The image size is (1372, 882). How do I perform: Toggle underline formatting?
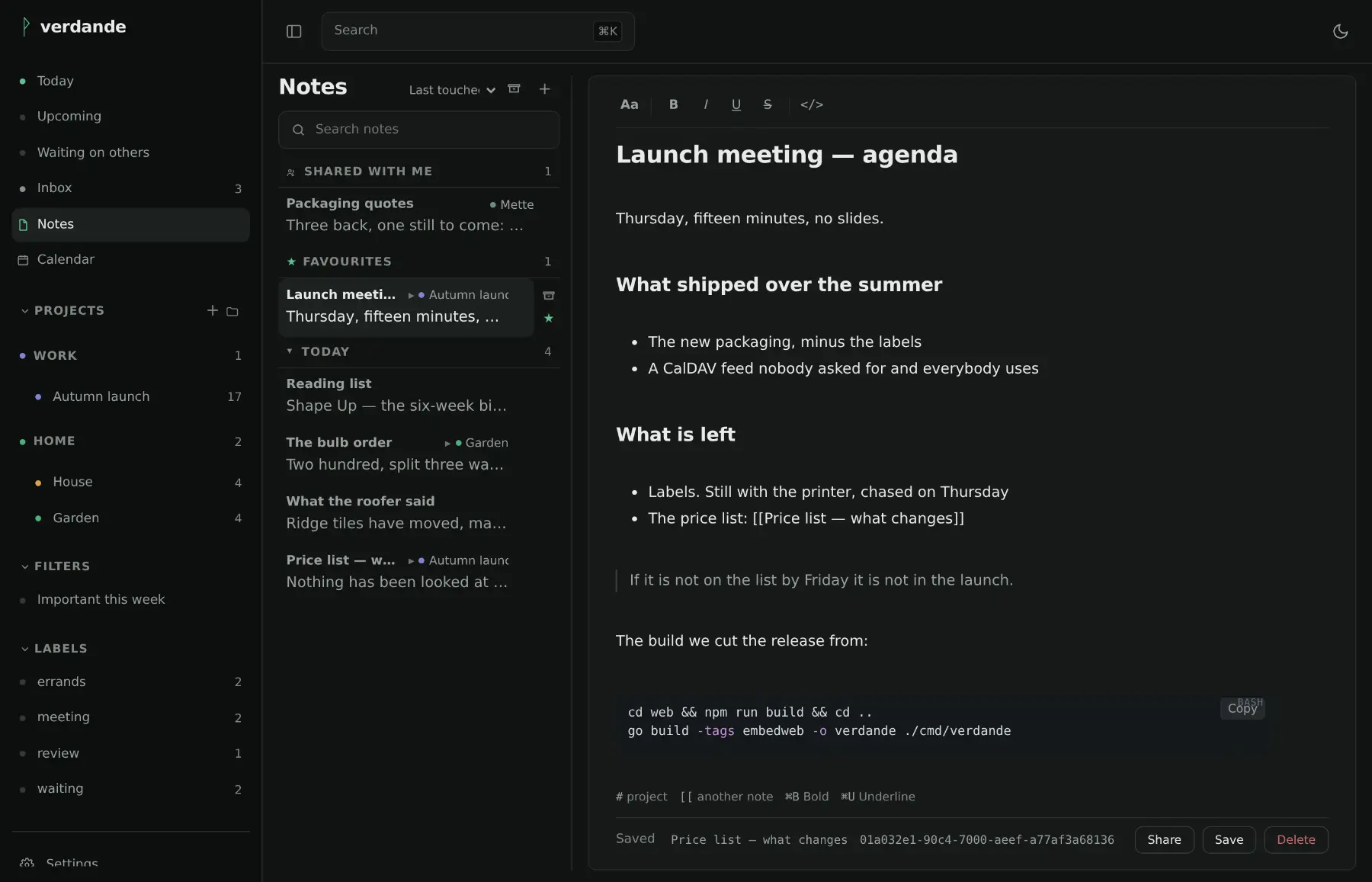click(736, 104)
